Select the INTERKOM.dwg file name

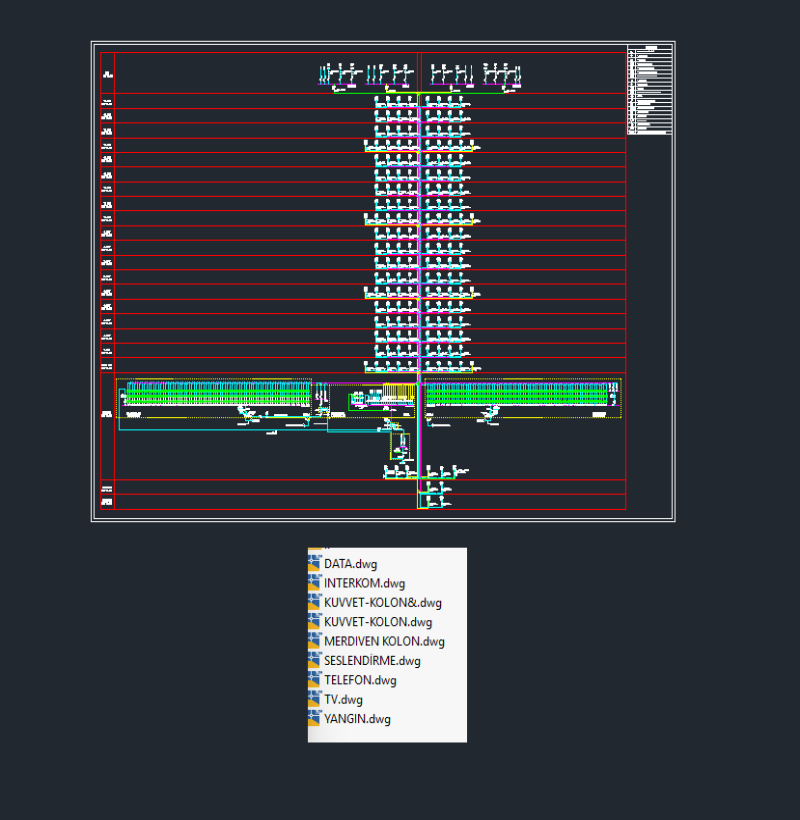point(363,583)
